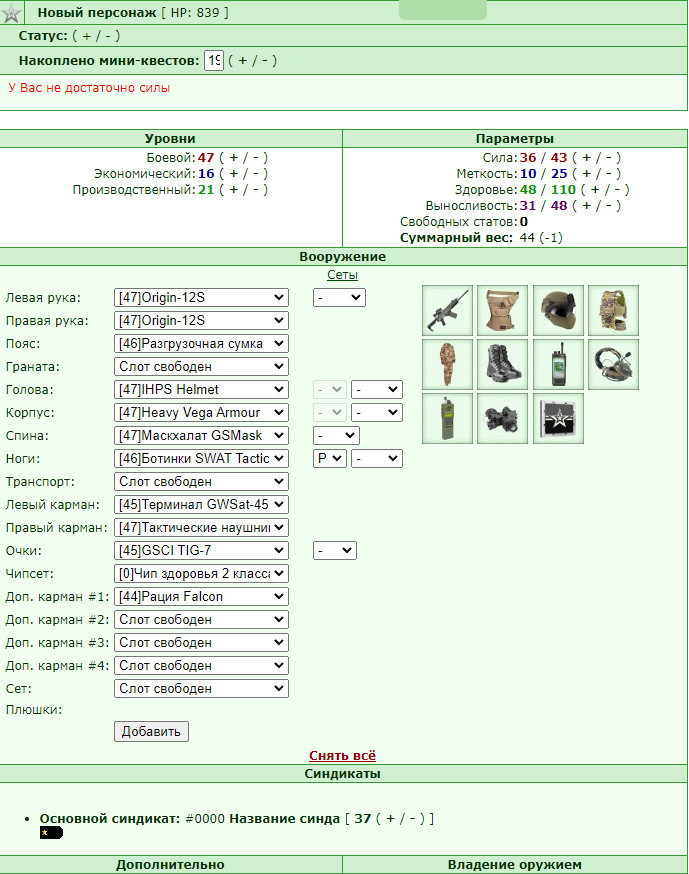Click plus next to Сила parameter
Screen dimensions: 689x874
586,158
